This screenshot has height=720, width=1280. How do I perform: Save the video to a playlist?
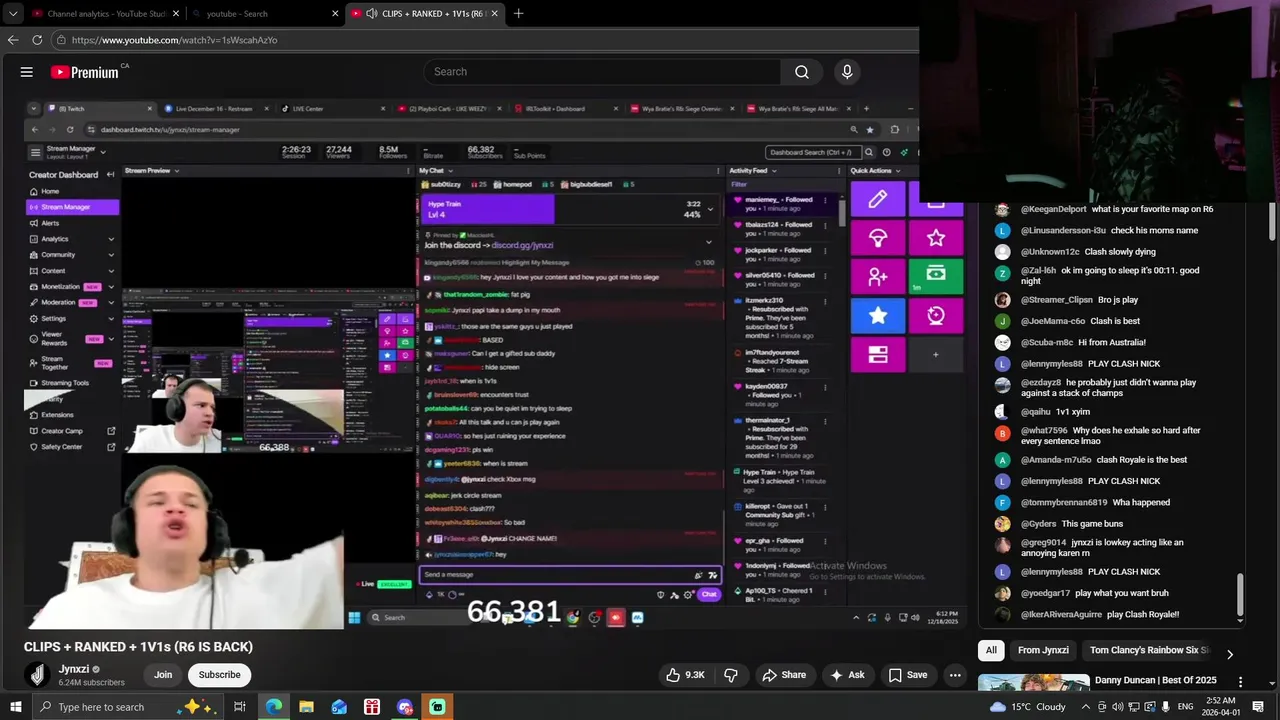[908, 675]
